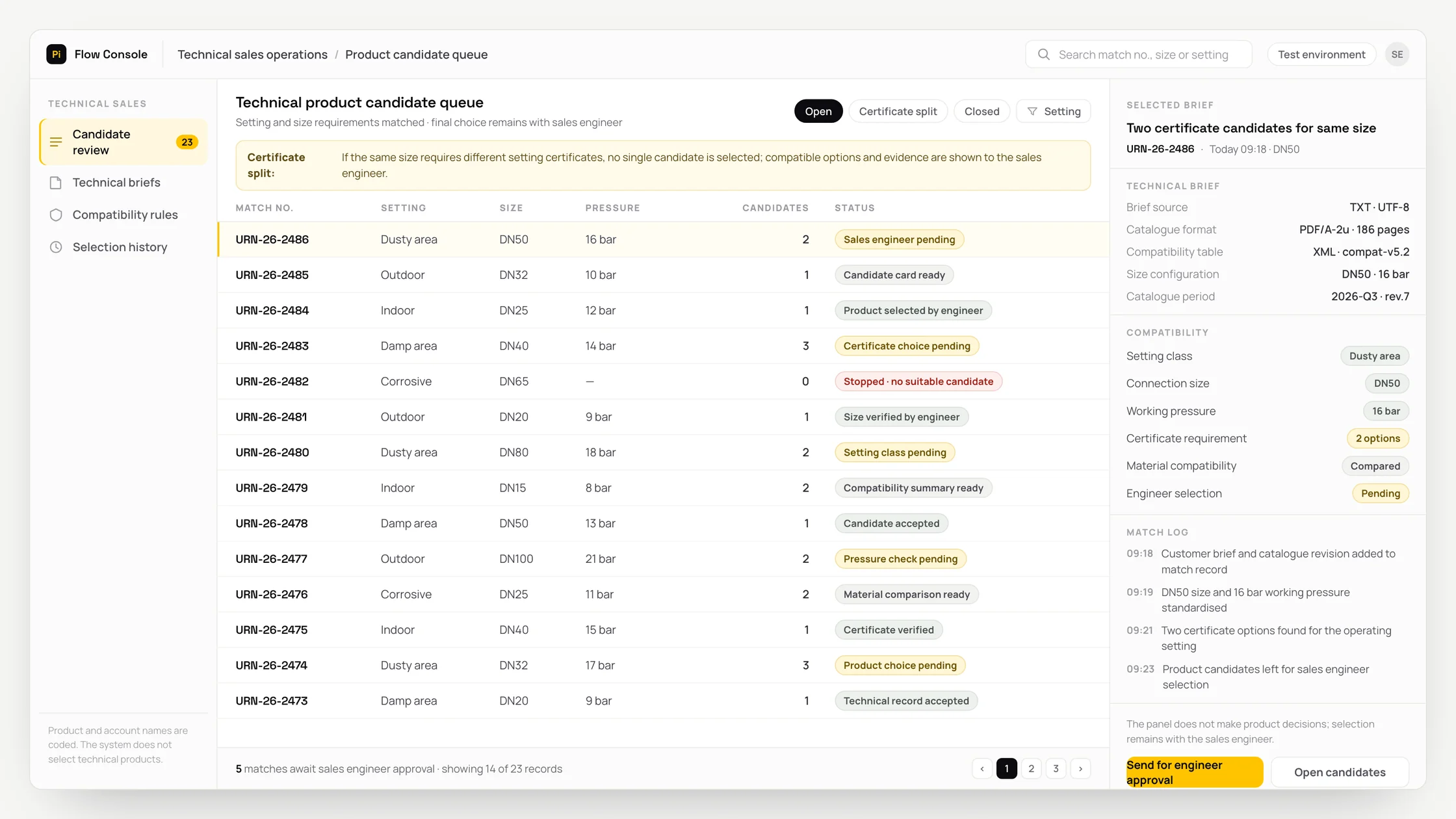Click Send for engineer approval button

pyautogui.click(x=1195, y=772)
